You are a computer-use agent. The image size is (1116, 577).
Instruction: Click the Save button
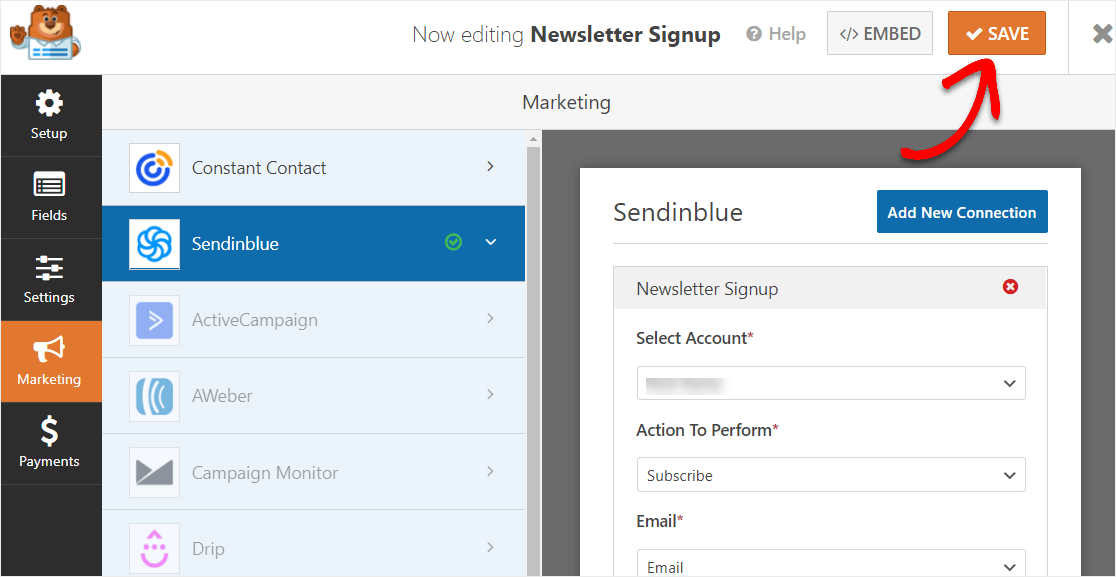(996, 33)
